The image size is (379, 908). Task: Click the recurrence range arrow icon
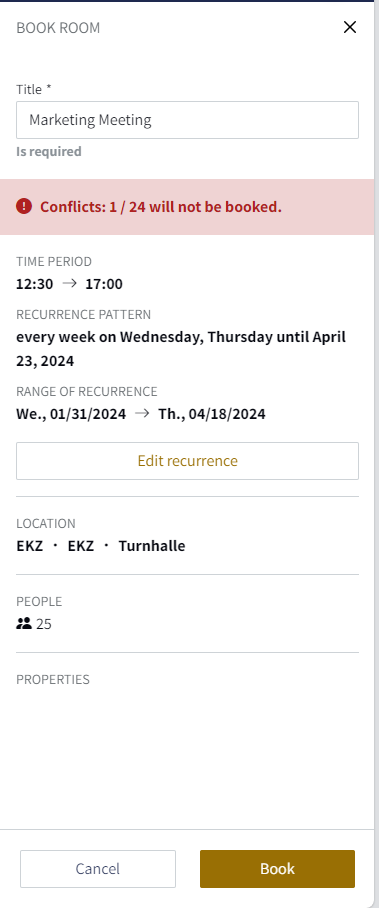(x=142, y=413)
